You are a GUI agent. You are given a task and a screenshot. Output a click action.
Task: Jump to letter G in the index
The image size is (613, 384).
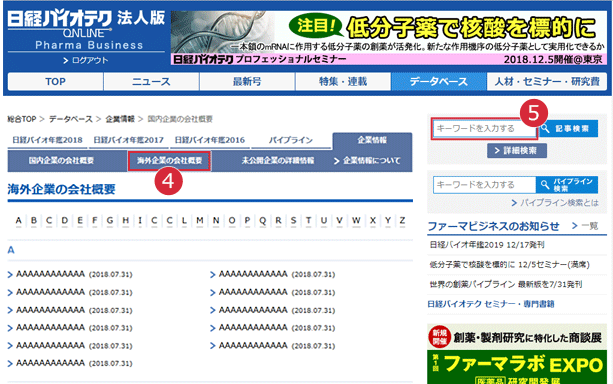pyautogui.click(x=110, y=221)
